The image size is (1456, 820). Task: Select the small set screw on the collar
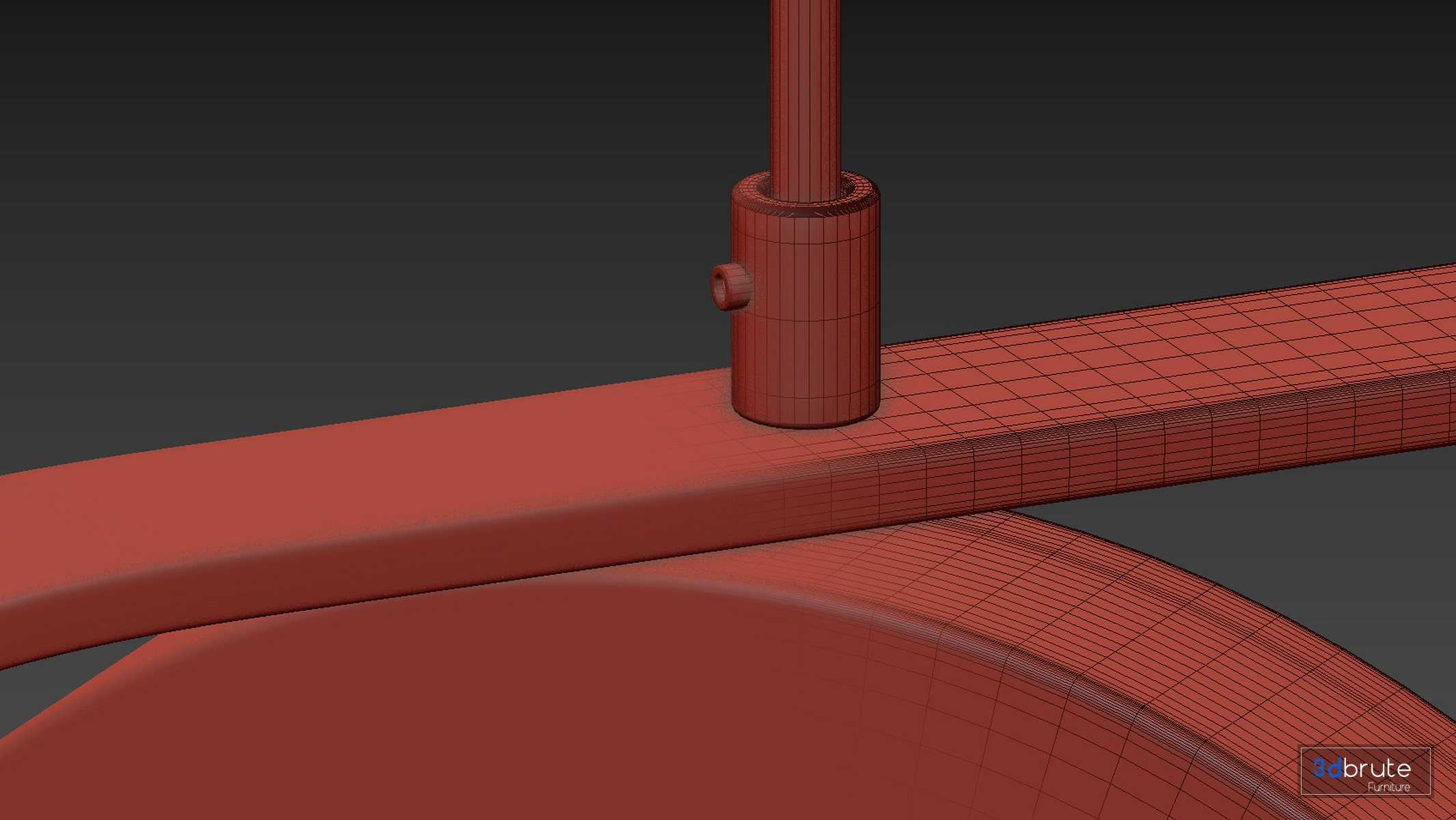(x=730, y=288)
